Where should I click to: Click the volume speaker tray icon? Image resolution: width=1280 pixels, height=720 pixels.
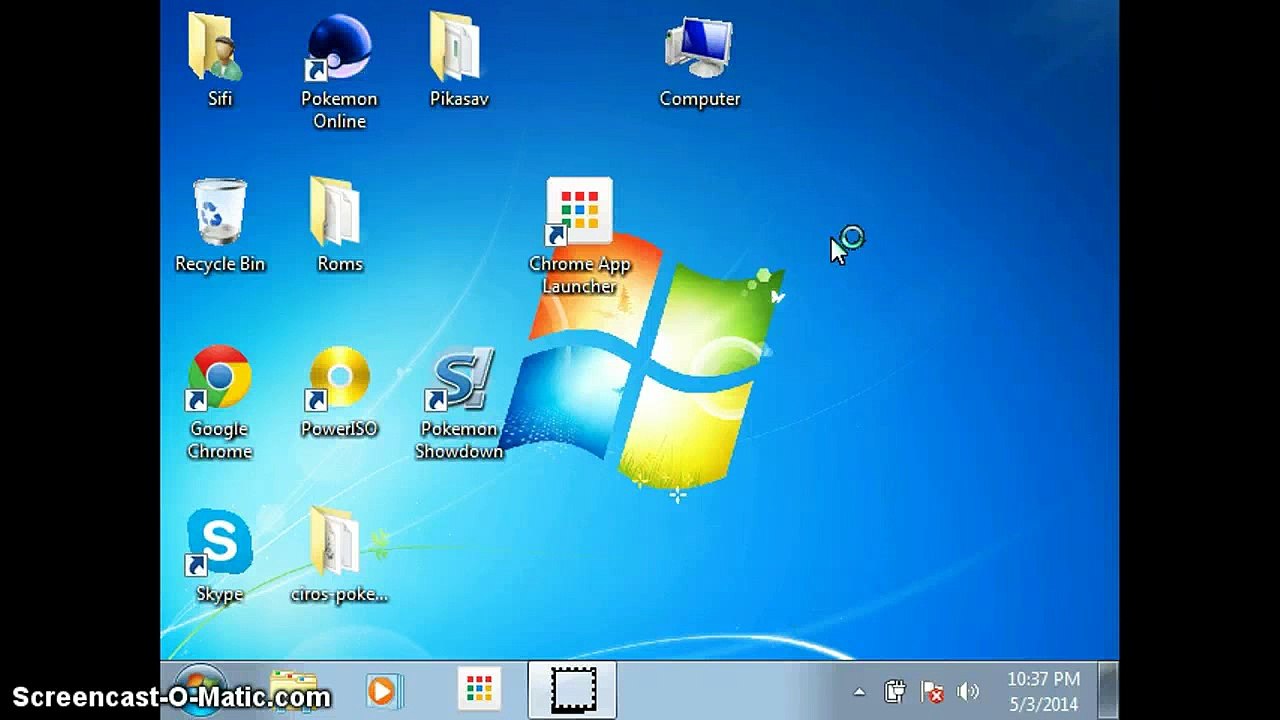[968, 691]
